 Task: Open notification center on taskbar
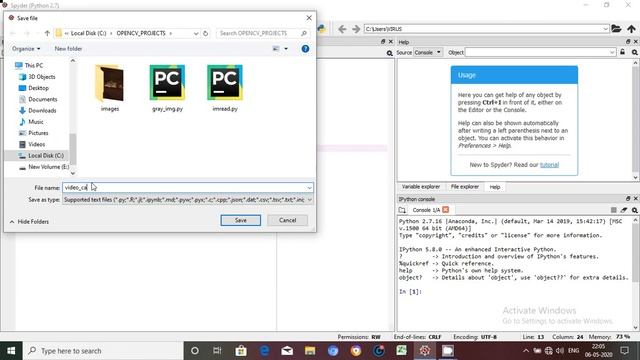624,351
